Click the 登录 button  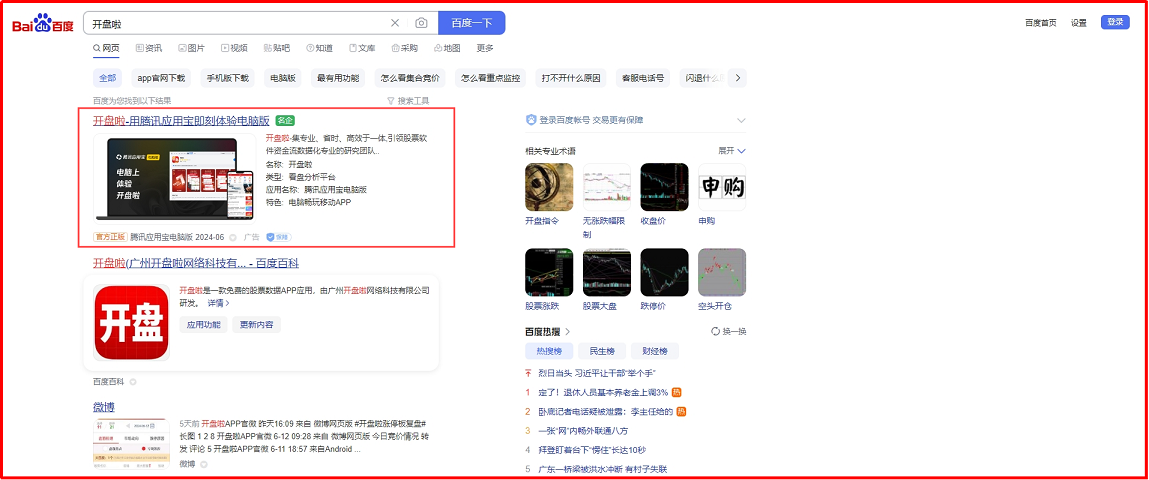[1115, 22]
